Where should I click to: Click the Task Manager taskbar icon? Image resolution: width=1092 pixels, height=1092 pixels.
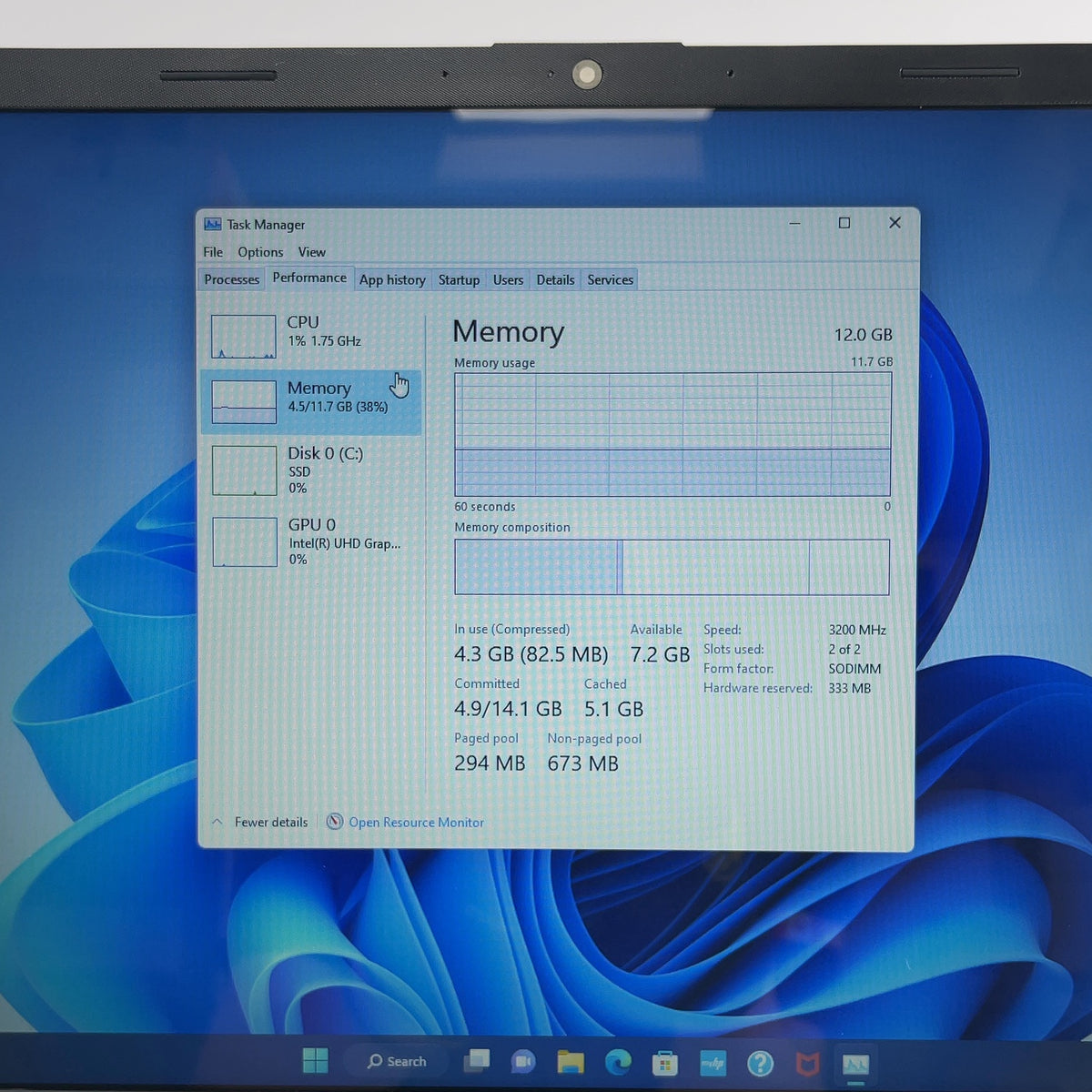[x=855, y=1063]
